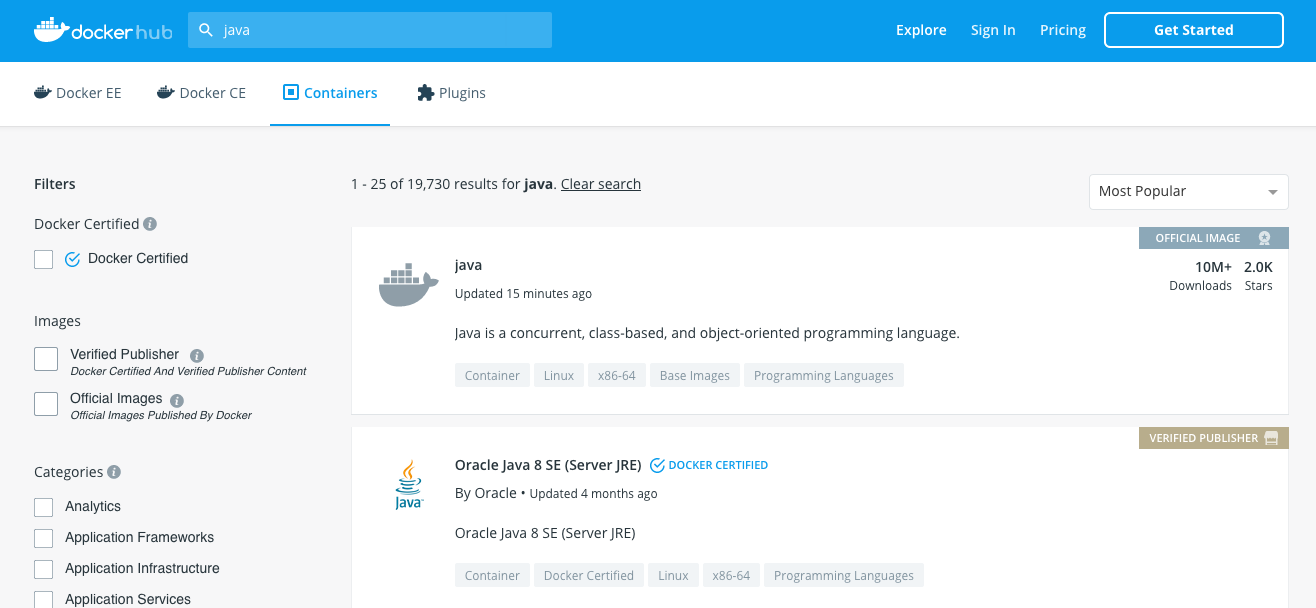This screenshot has height=608, width=1316.
Task: Tick the Application Services checkbox
Action: (44, 599)
